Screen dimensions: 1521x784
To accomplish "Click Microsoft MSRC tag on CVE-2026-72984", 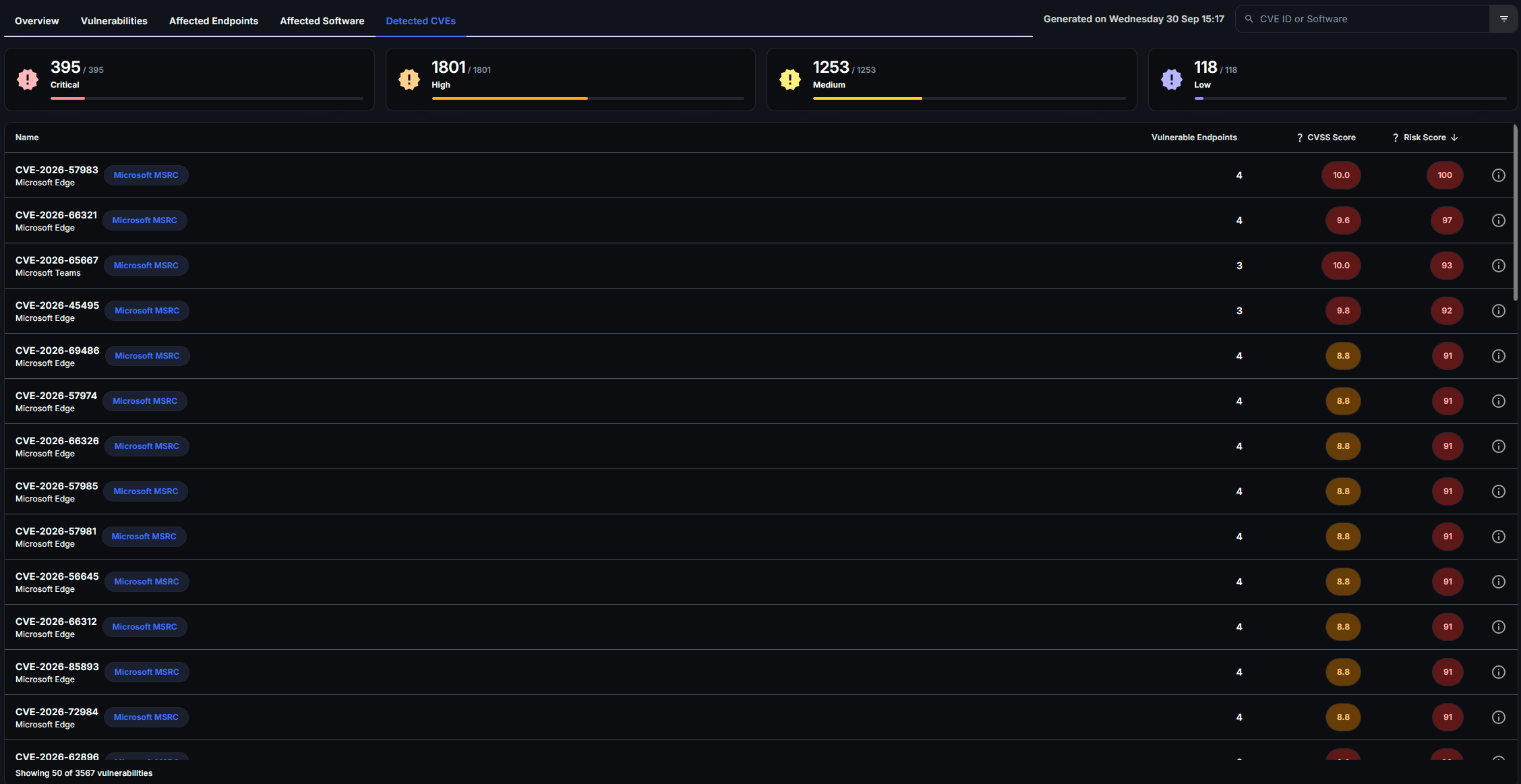I will 146,717.
